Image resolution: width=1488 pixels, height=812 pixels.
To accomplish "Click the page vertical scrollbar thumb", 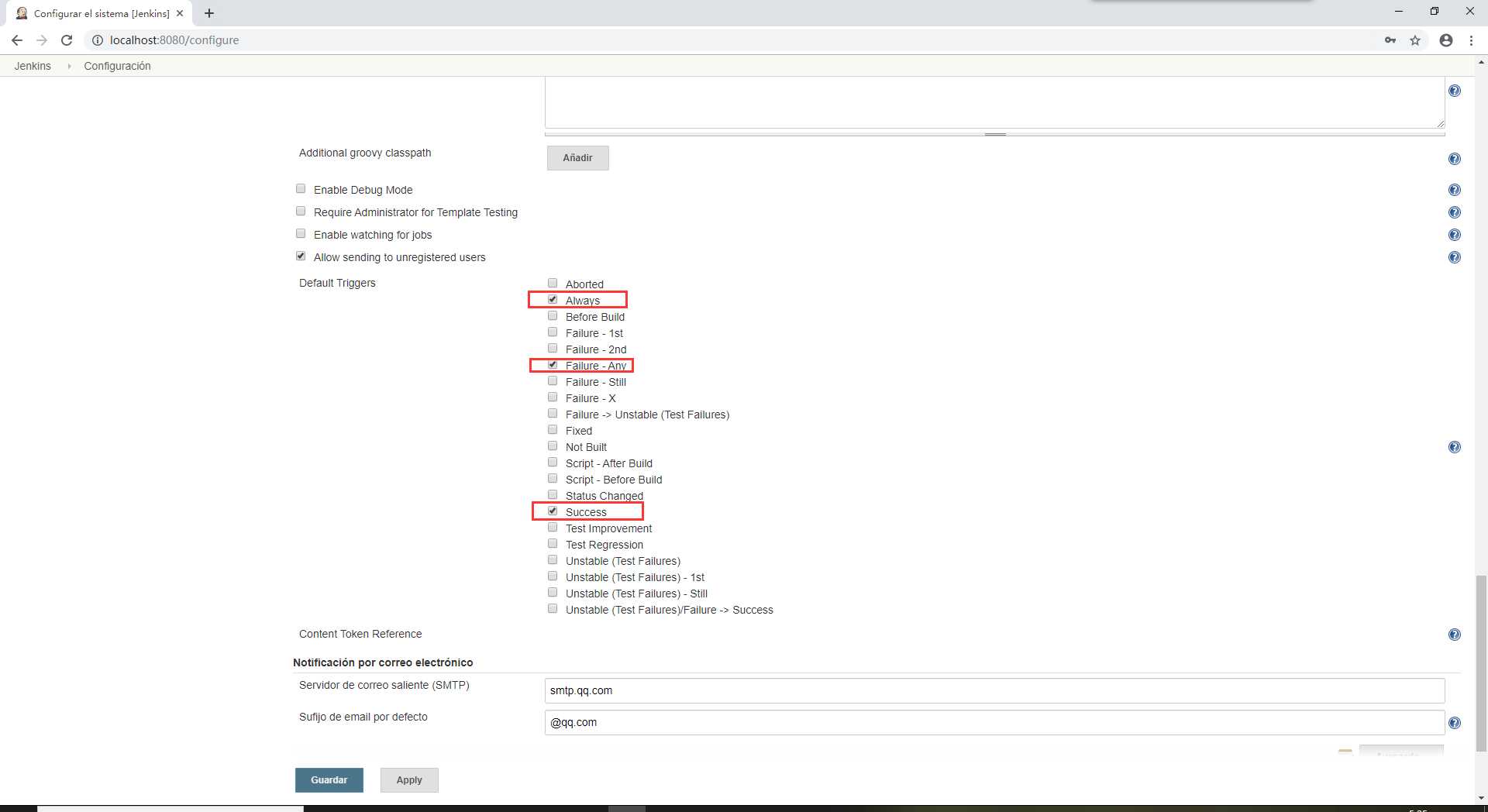I will (x=1481, y=663).
